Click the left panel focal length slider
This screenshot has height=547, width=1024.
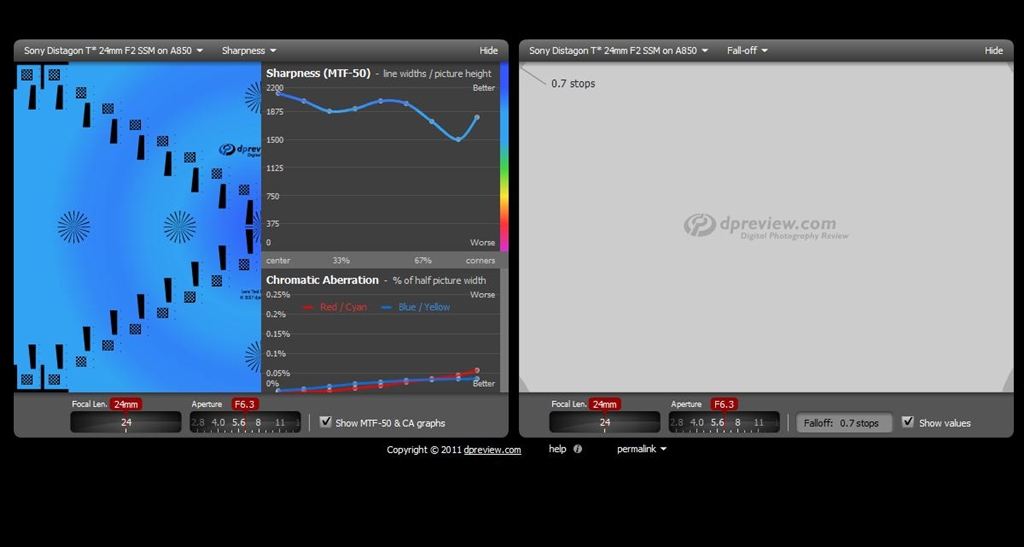[126, 422]
